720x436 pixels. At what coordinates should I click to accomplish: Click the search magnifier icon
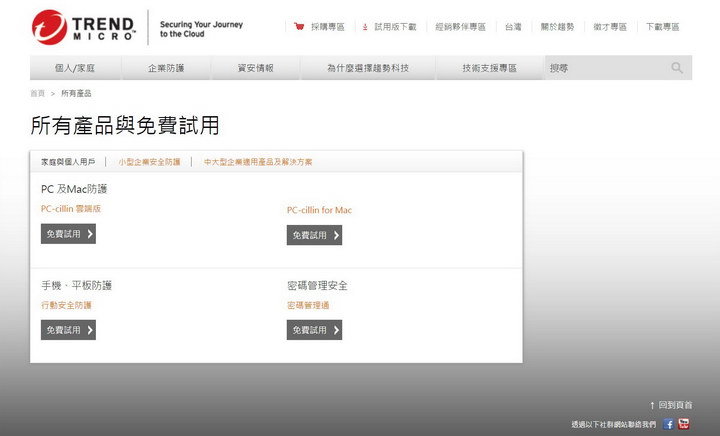coord(677,68)
